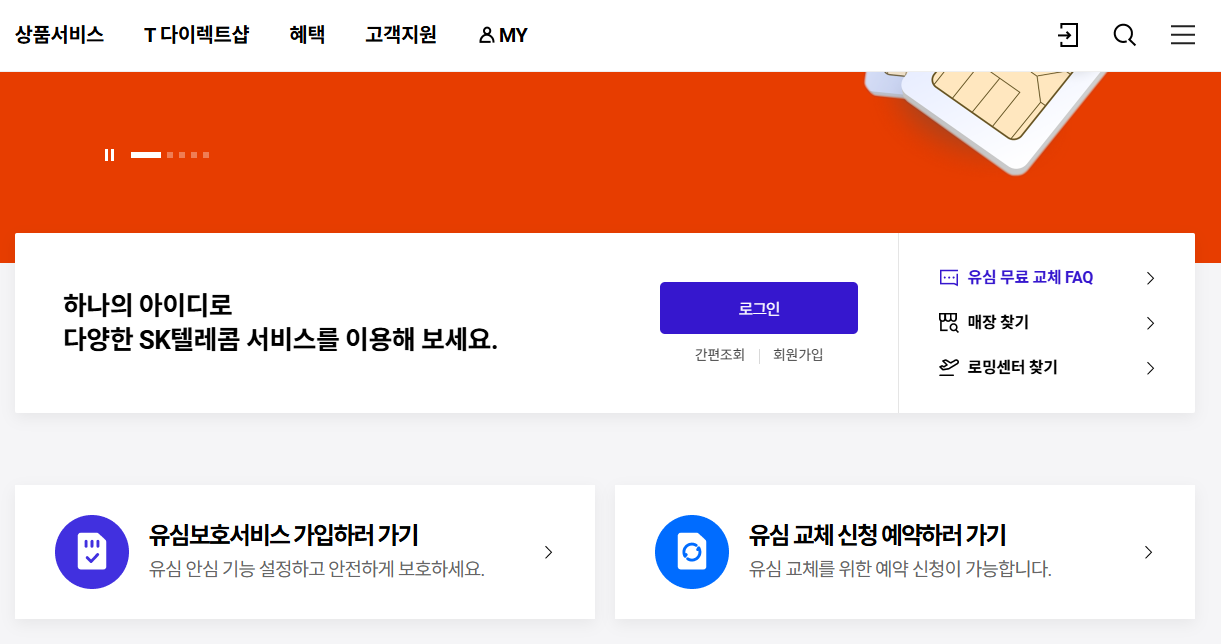
Task: Click the 하나의 아이디로 headline text
Action: [147, 304]
